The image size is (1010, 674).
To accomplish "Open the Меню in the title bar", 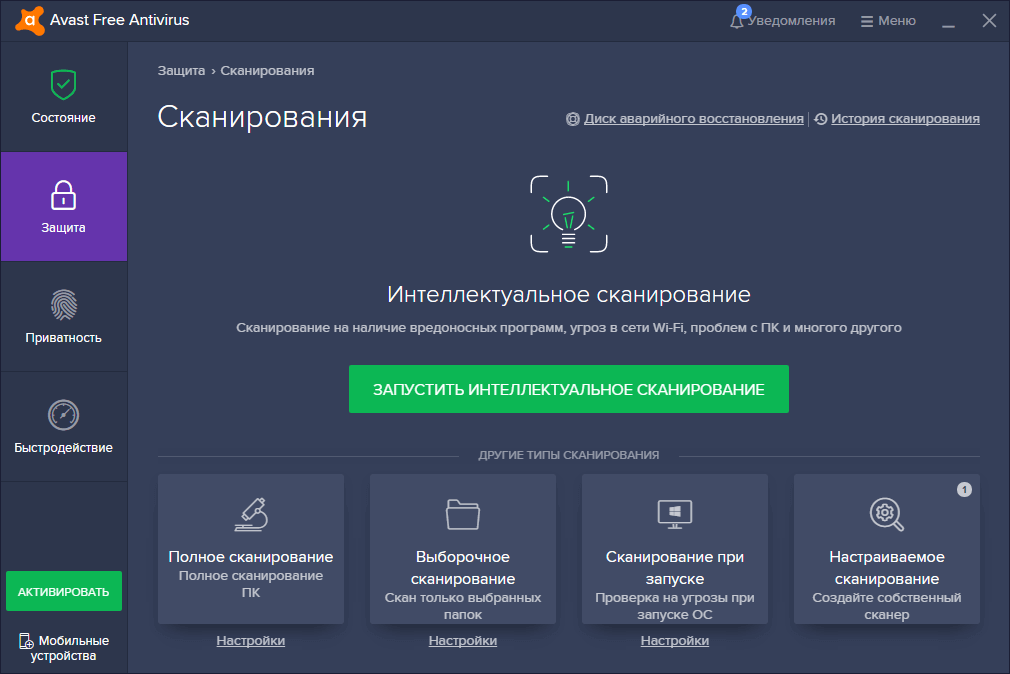I will pos(886,20).
